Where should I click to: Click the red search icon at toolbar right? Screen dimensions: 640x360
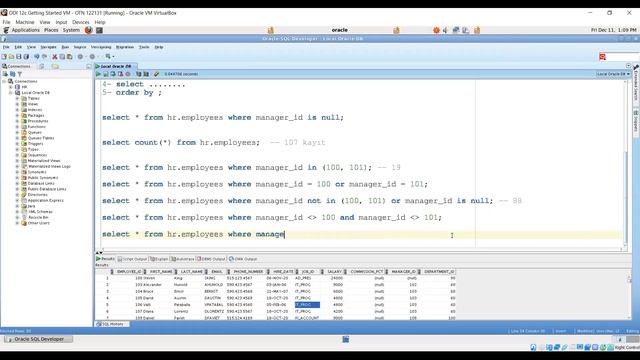coord(602,57)
